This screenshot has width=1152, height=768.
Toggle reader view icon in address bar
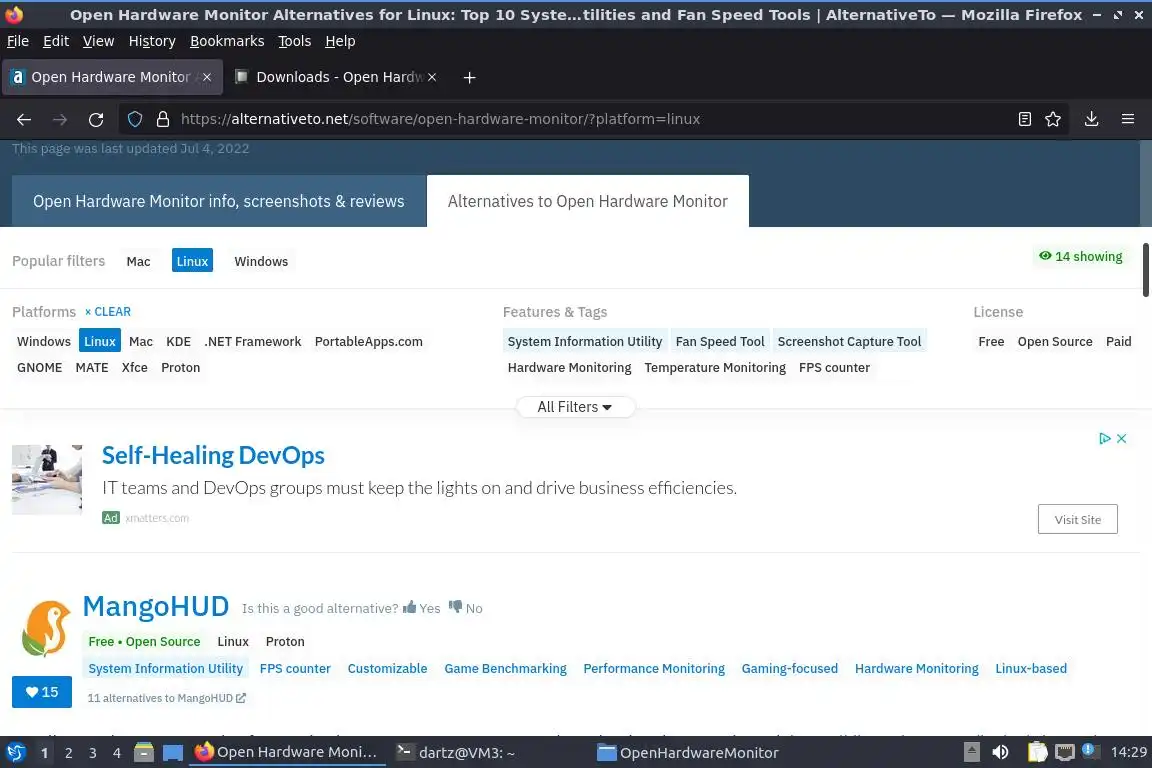[1025, 119]
